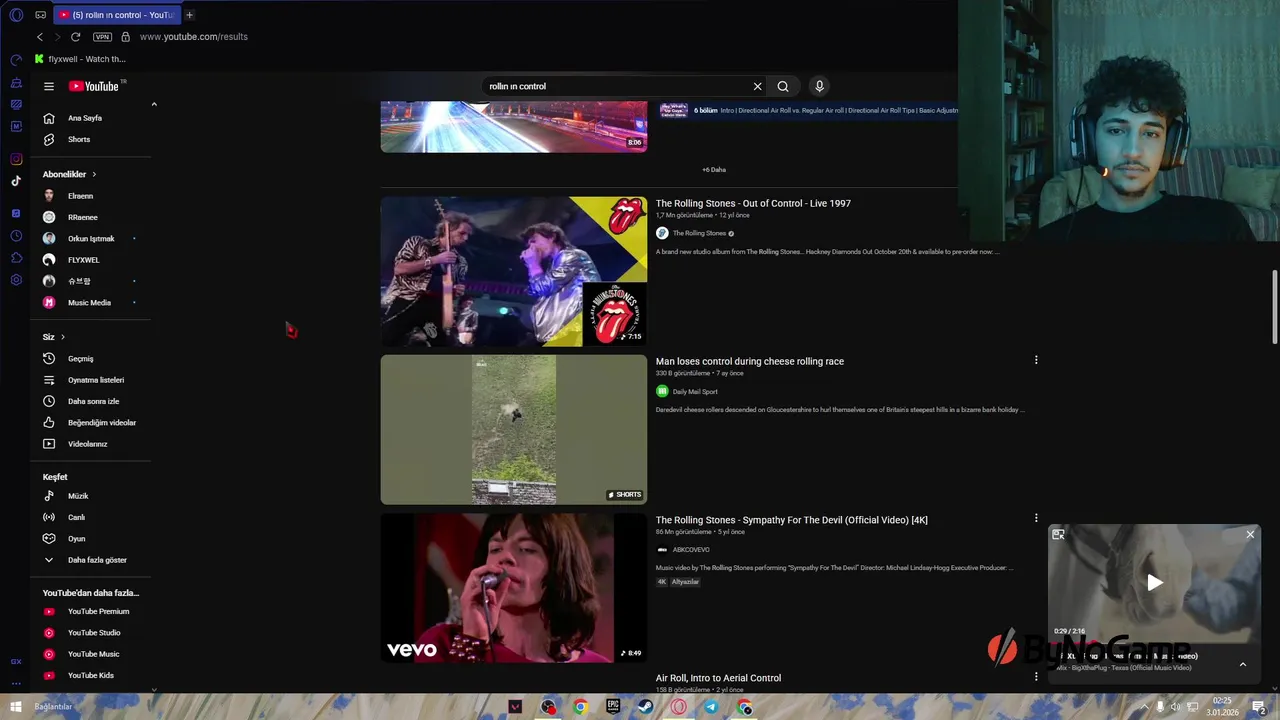Viewport: 1280px width, 720px height.
Task: Open Shorts in sidebar
Action: (90, 139)
